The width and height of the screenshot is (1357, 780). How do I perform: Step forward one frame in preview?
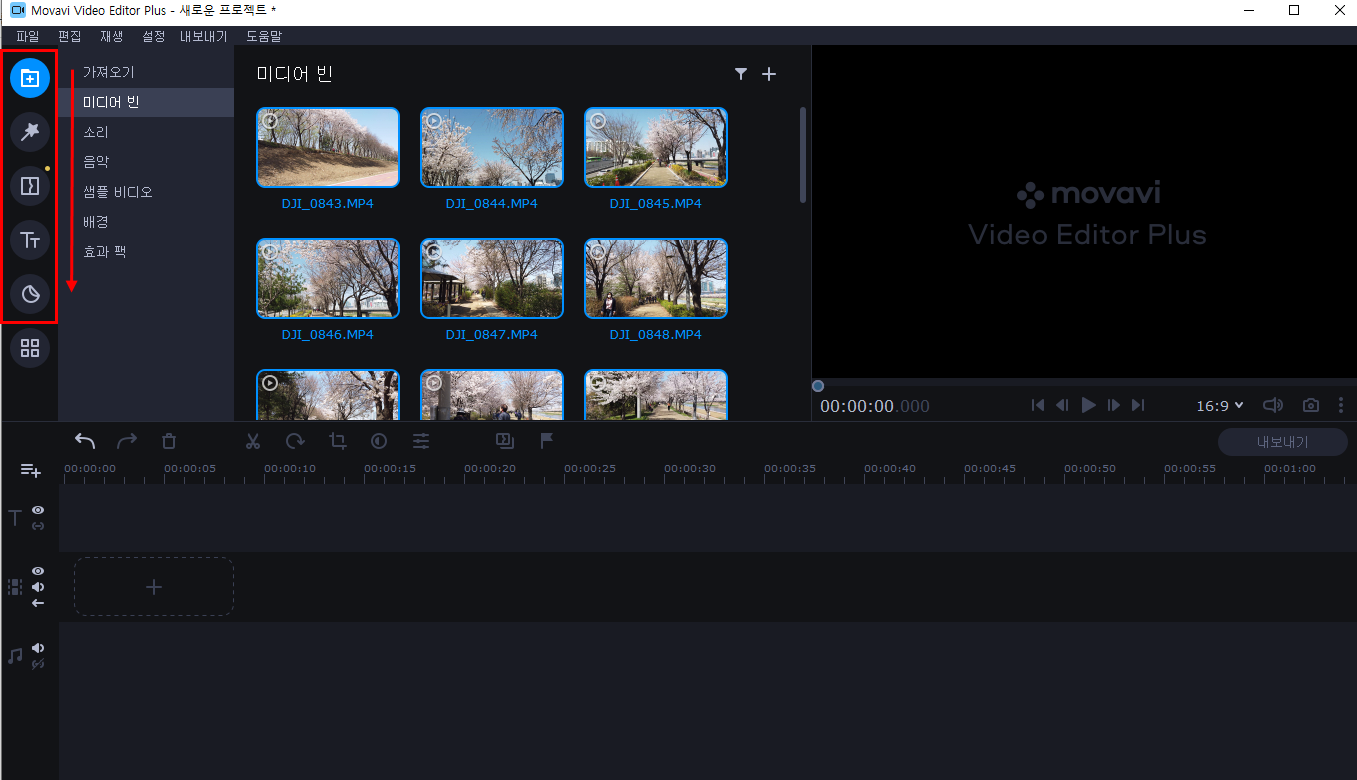pos(1114,405)
